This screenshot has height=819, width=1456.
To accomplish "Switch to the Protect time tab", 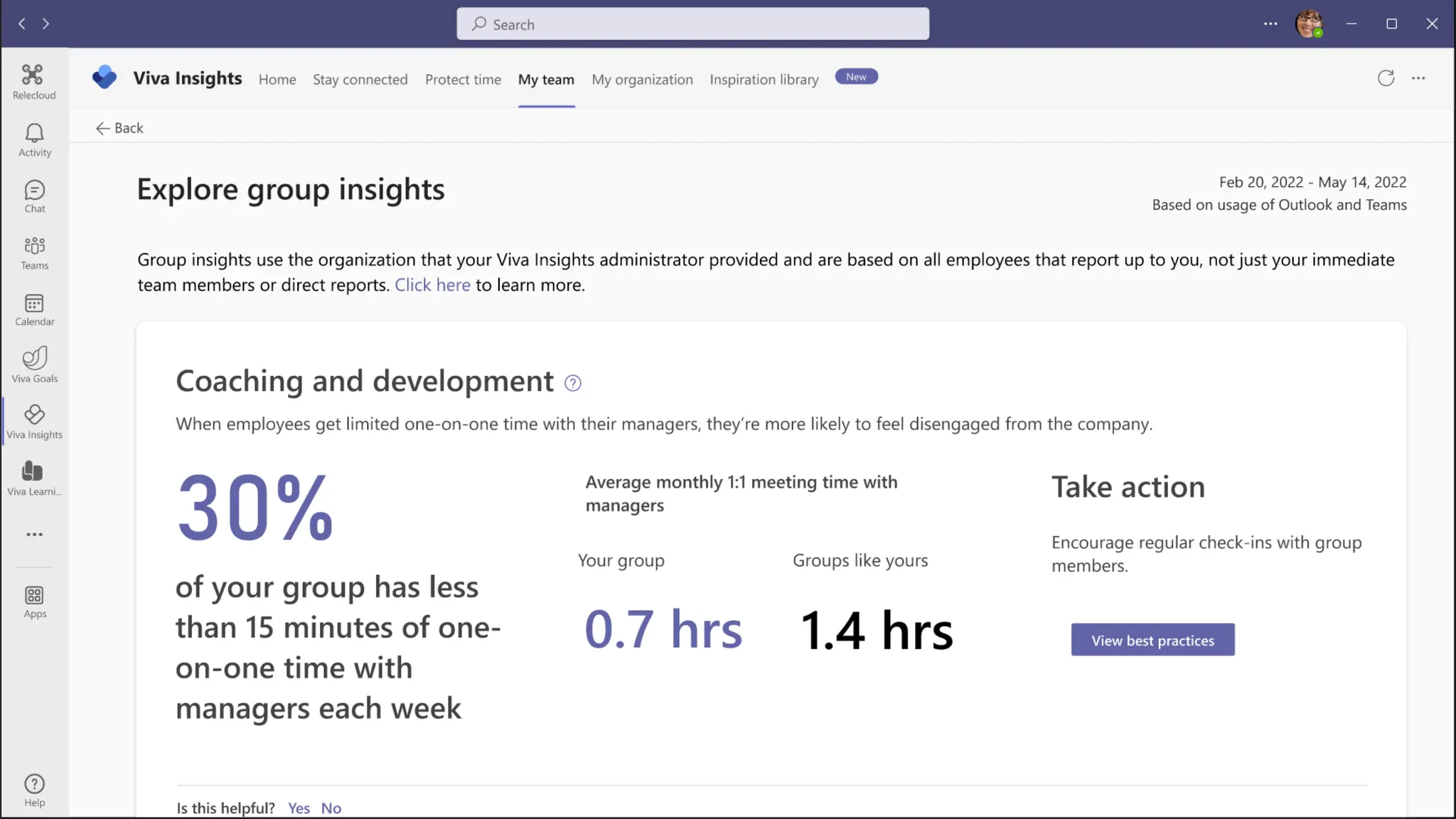I will coord(463,80).
